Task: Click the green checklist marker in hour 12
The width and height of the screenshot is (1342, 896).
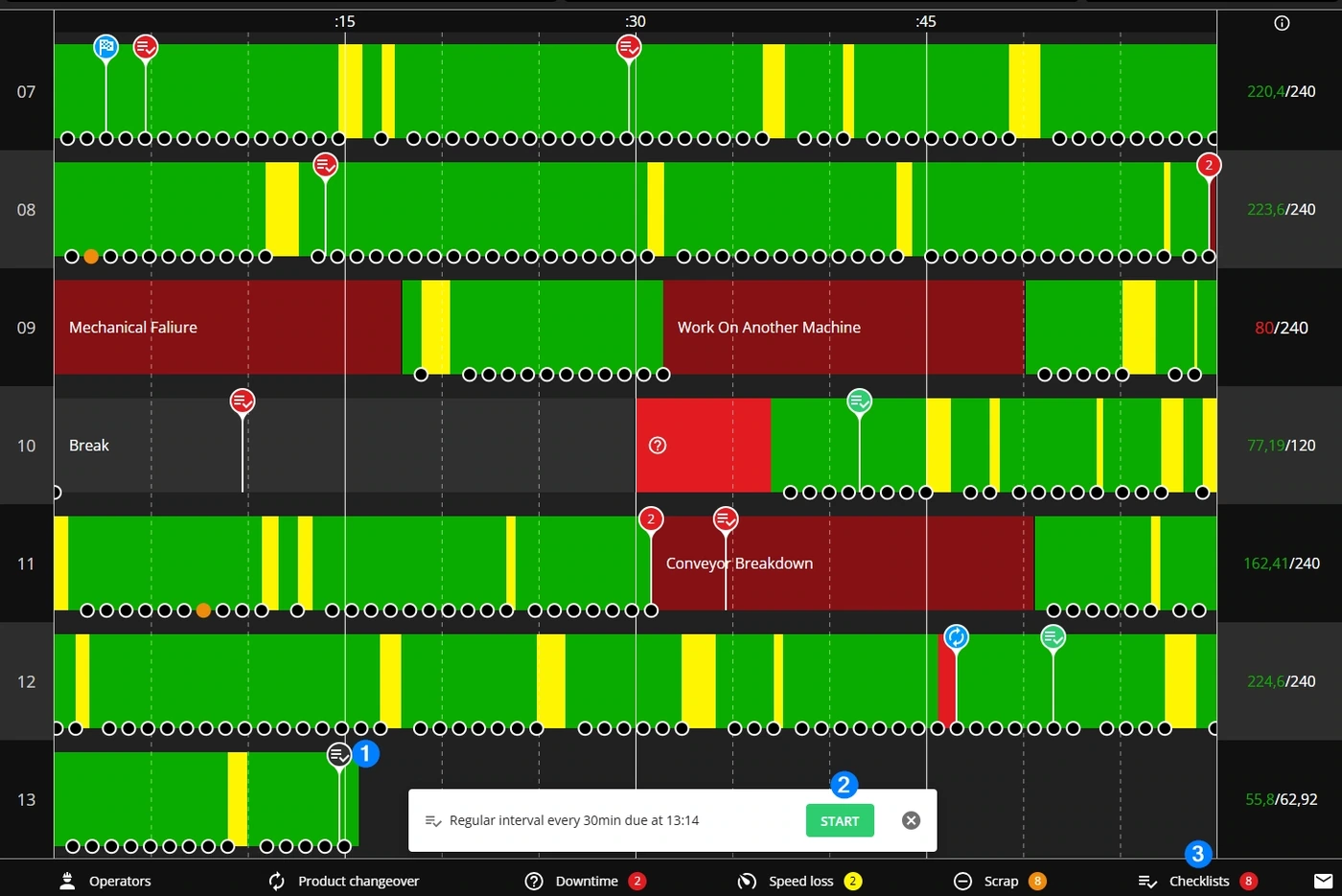Action: coord(1053,636)
